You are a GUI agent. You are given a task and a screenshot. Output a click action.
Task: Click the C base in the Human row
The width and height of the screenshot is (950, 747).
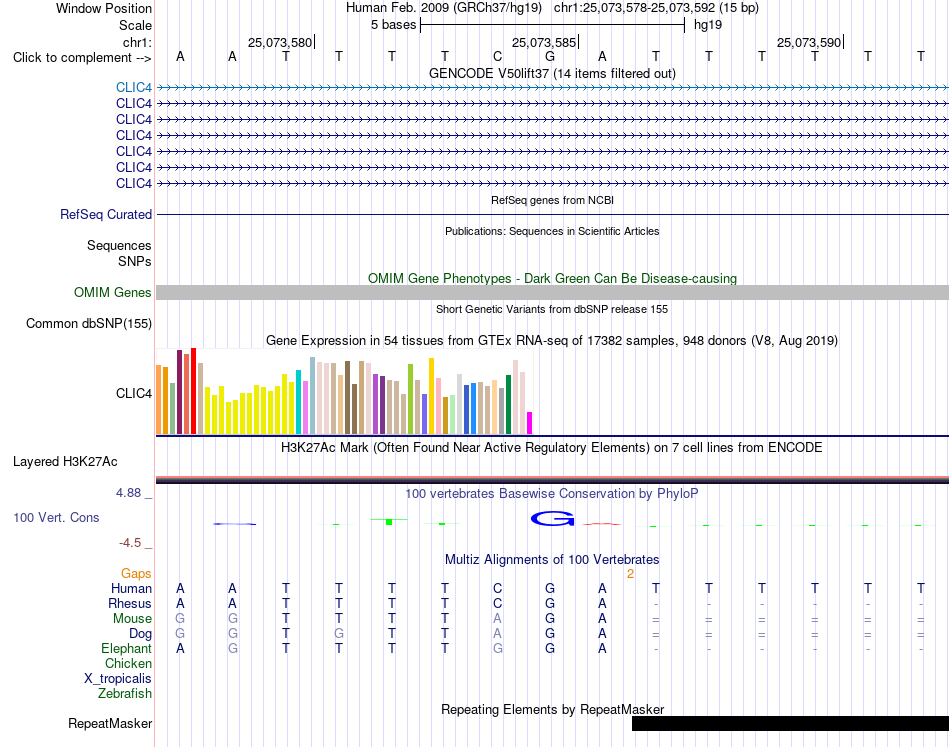point(497,588)
